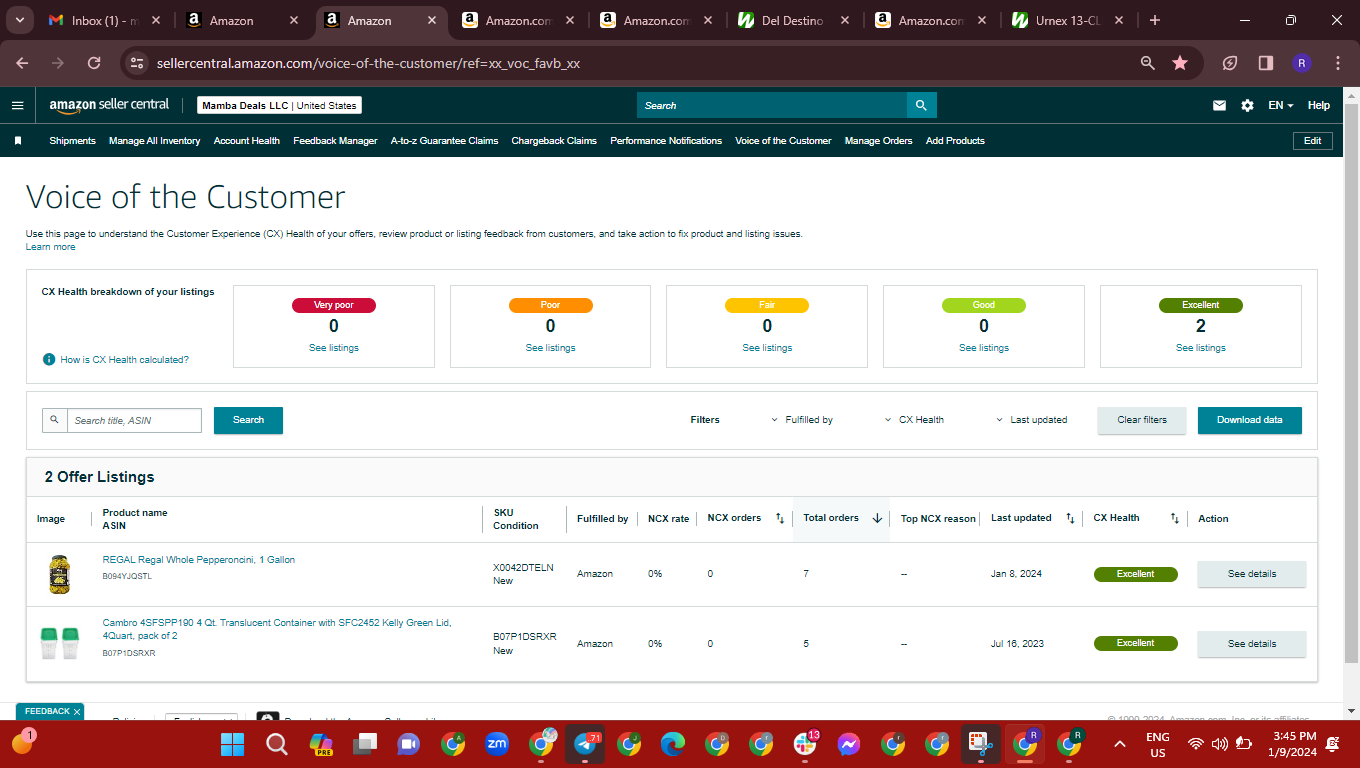Image resolution: width=1360 pixels, height=768 pixels.
Task: See listings under Excellent
Action: coord(1201,348)
